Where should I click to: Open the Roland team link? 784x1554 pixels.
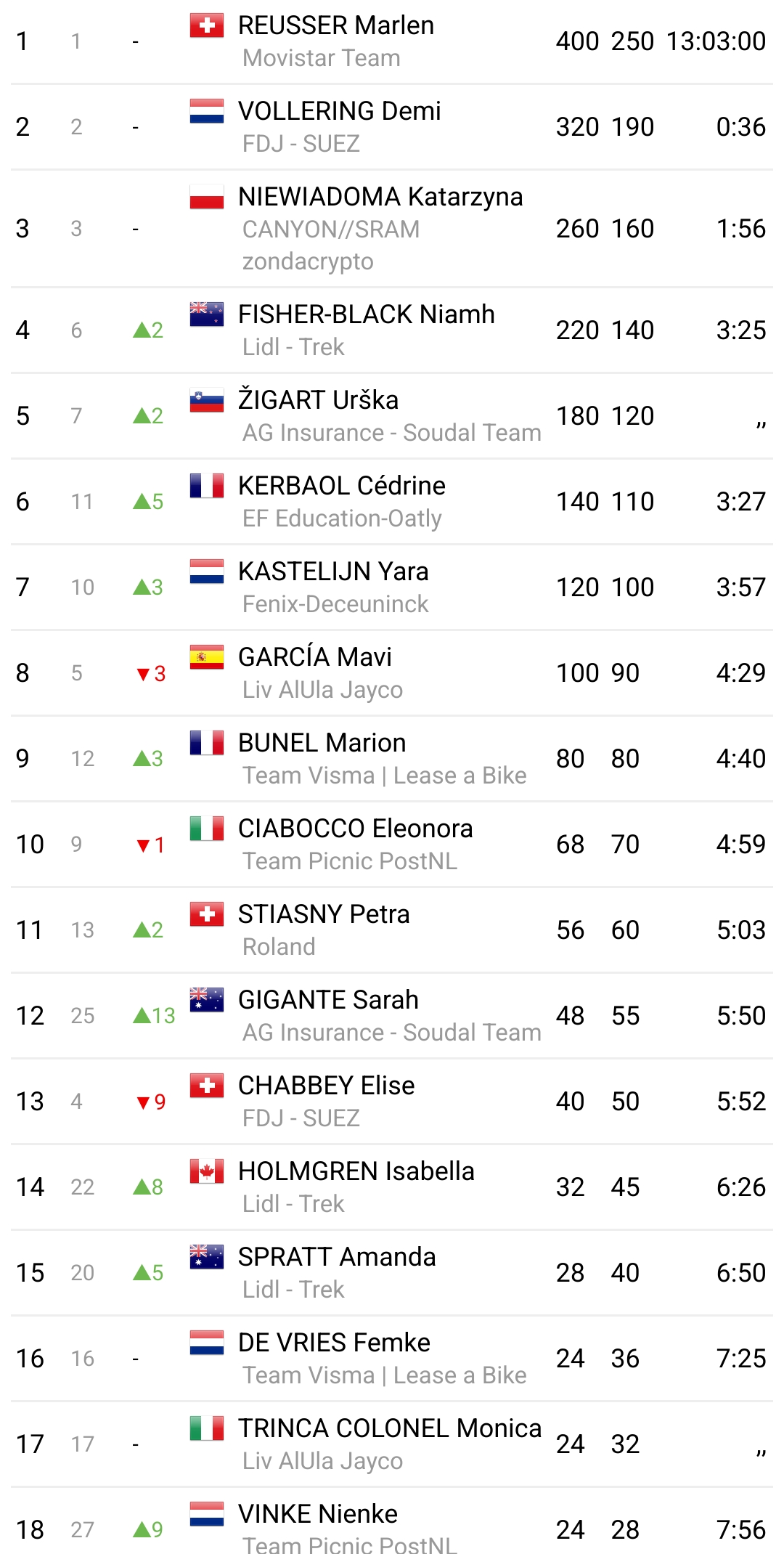(279, 947)
